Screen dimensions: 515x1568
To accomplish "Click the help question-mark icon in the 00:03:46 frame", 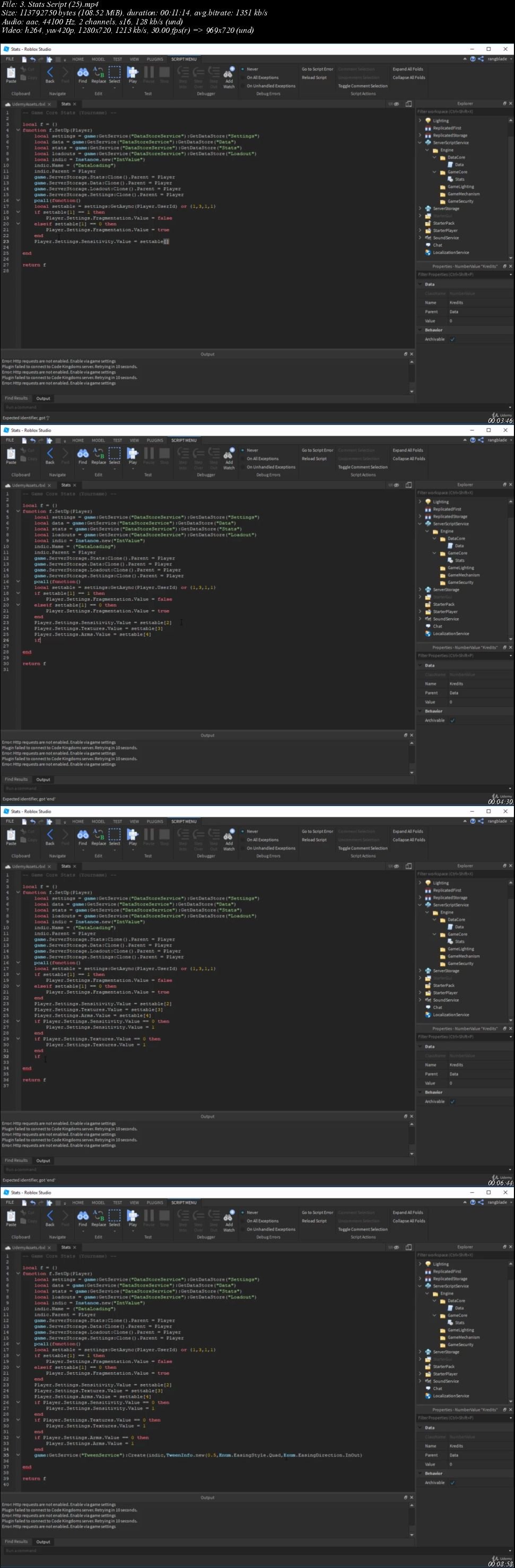I will pos(473,59).
